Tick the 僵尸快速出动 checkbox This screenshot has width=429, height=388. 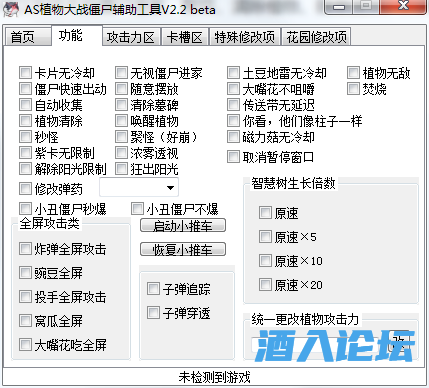[25, 89]
